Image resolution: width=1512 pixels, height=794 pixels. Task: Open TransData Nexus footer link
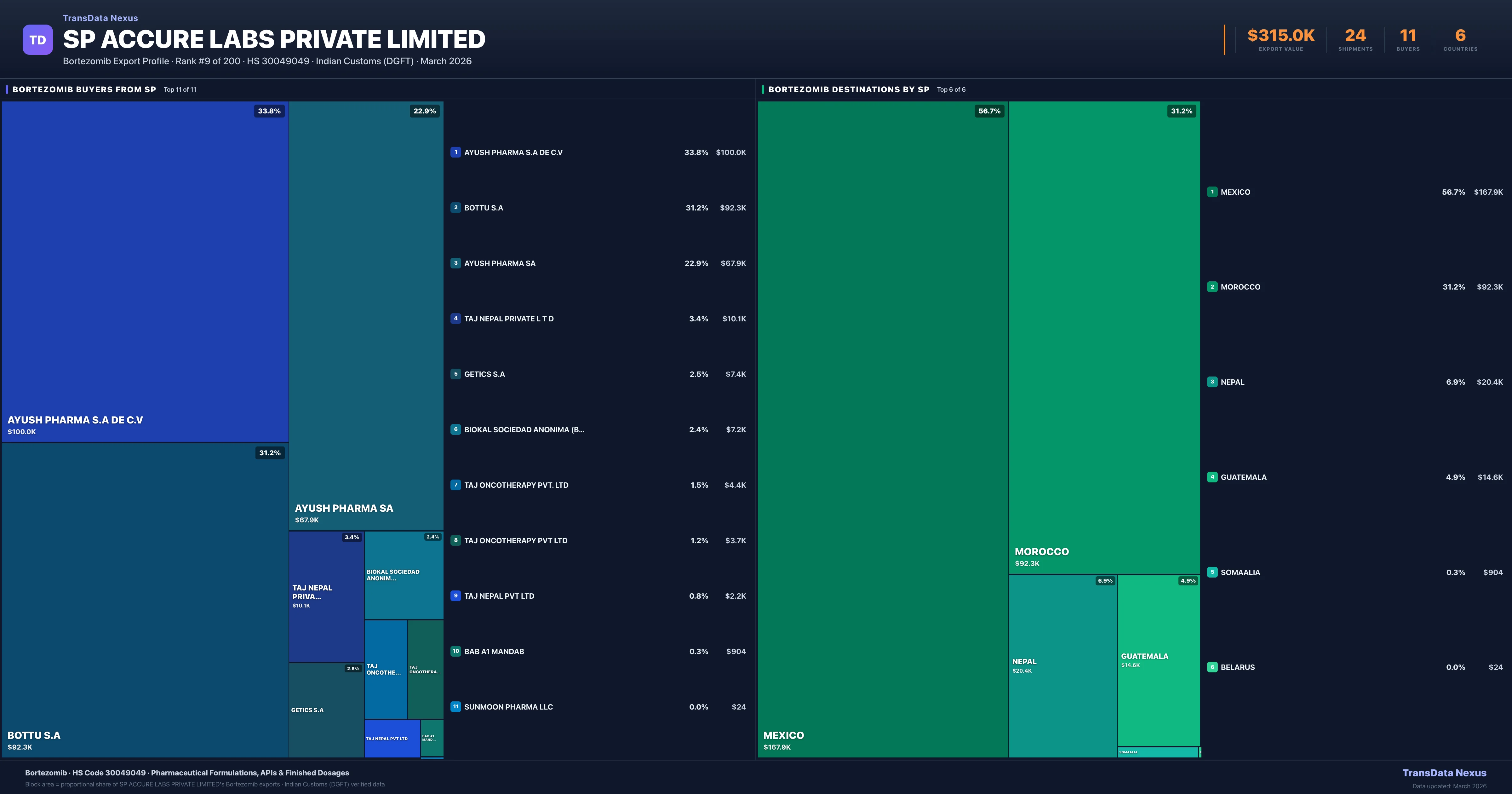(x=1444, y=773)
